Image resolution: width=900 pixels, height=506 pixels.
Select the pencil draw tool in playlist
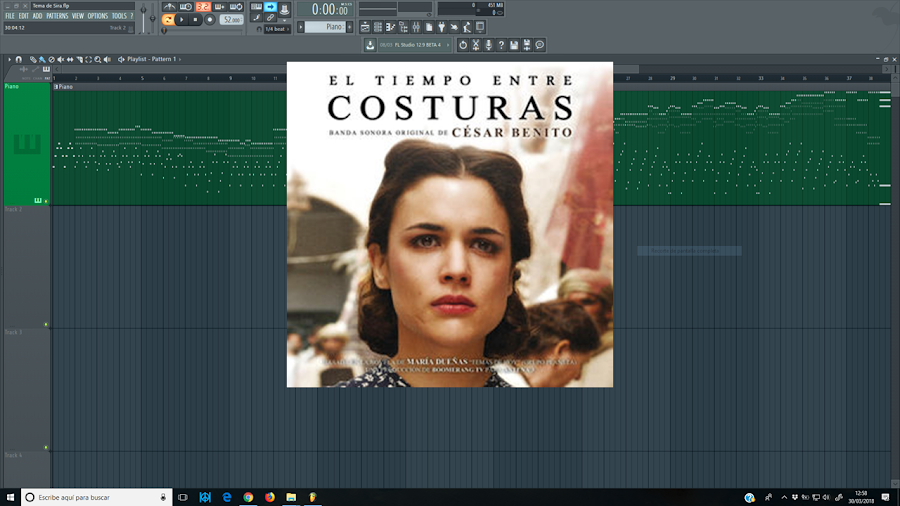coord(33,59)
